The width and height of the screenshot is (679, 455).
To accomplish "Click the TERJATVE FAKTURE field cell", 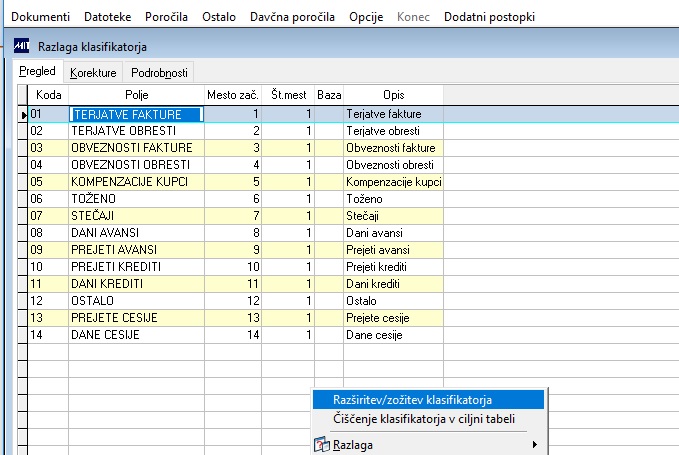I will point(136,114).
